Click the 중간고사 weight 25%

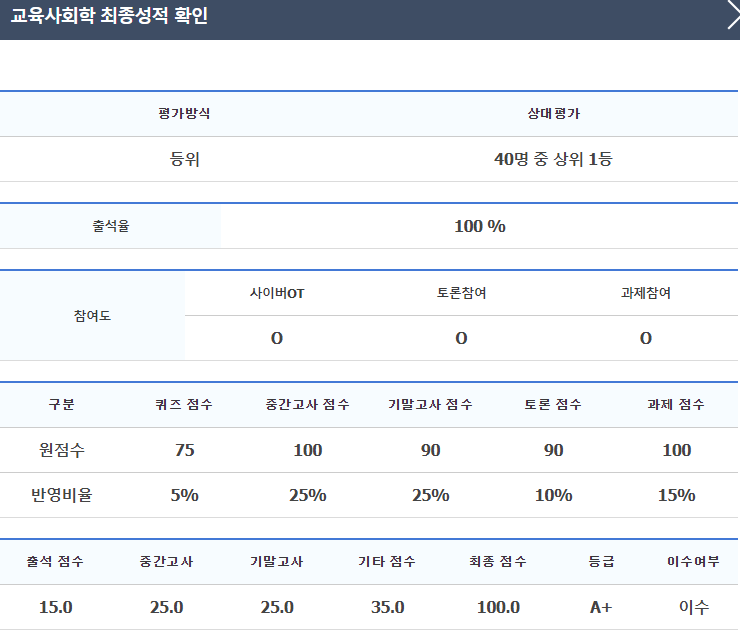[x=308, y=495]
